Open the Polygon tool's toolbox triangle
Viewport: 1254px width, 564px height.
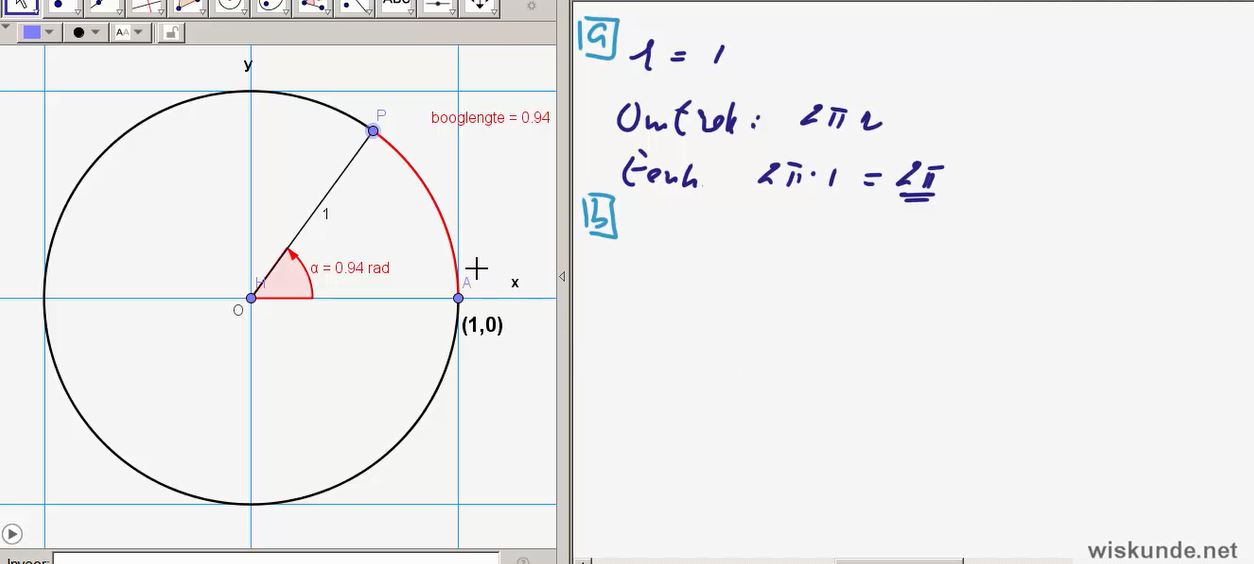coord(201,12)
